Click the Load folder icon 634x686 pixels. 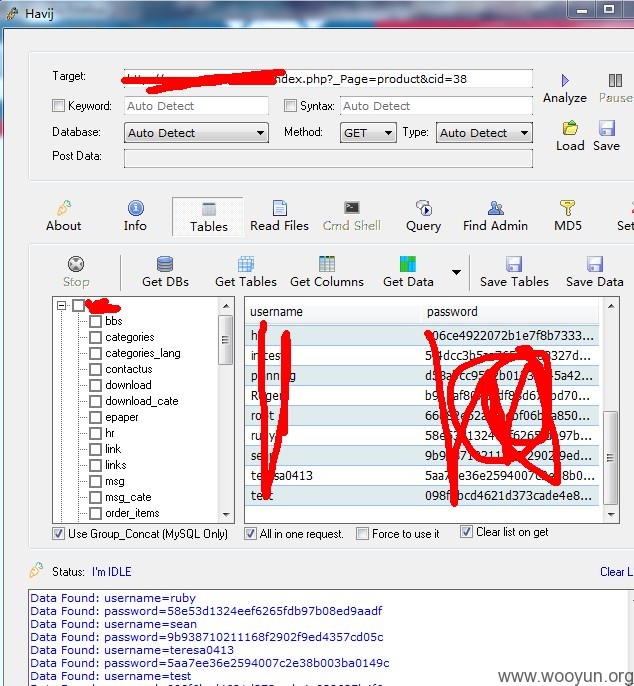click(x=570, y=129)
